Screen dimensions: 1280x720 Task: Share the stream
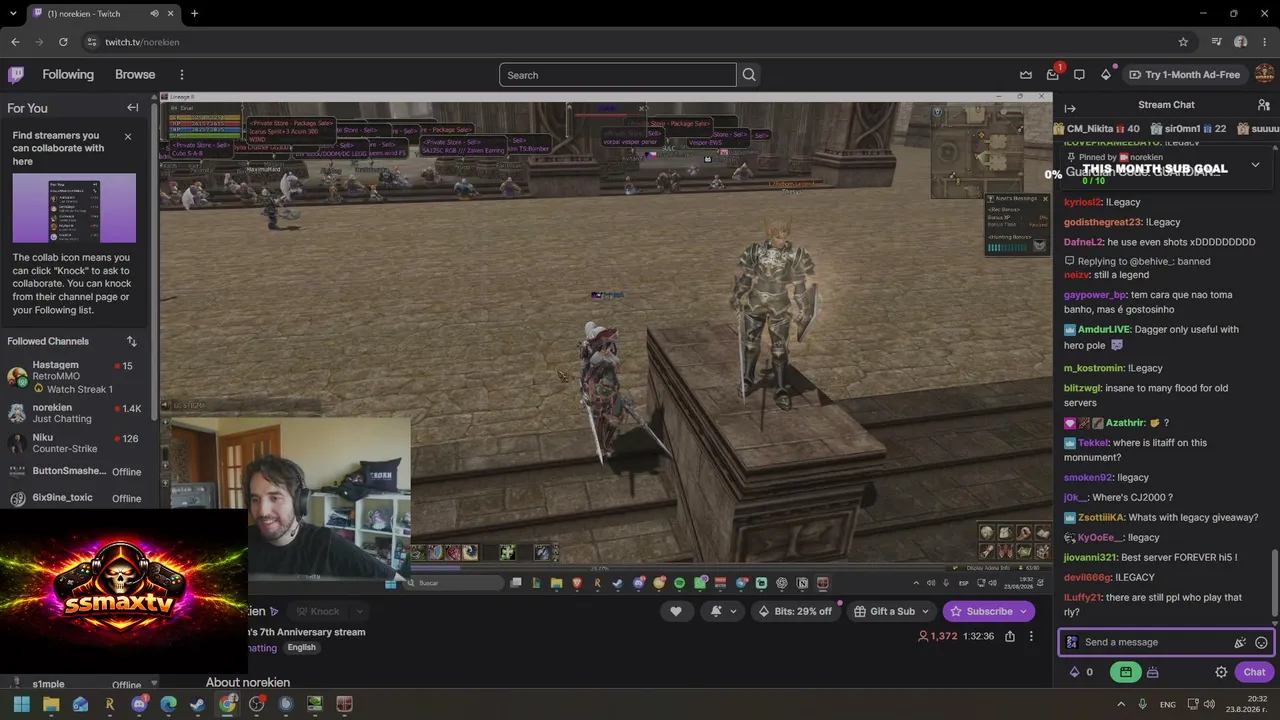1010,636
